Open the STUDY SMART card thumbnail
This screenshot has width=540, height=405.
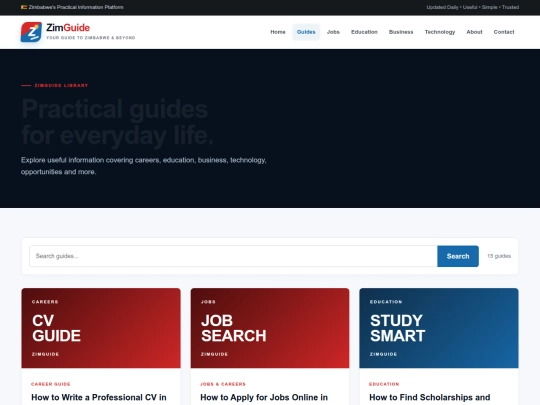[x=439, y=328]
